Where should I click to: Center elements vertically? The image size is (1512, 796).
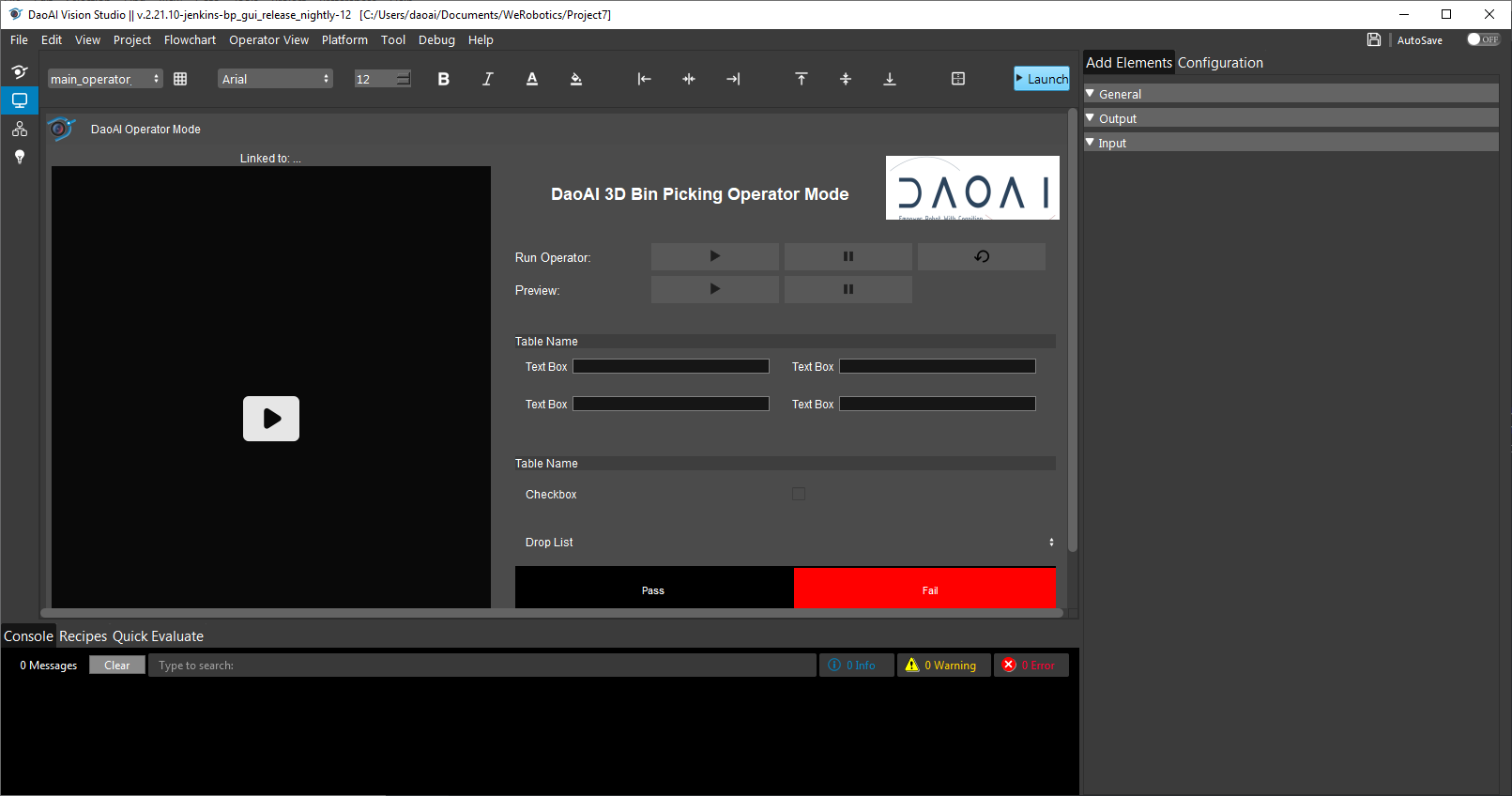click(x=846, y=79)
